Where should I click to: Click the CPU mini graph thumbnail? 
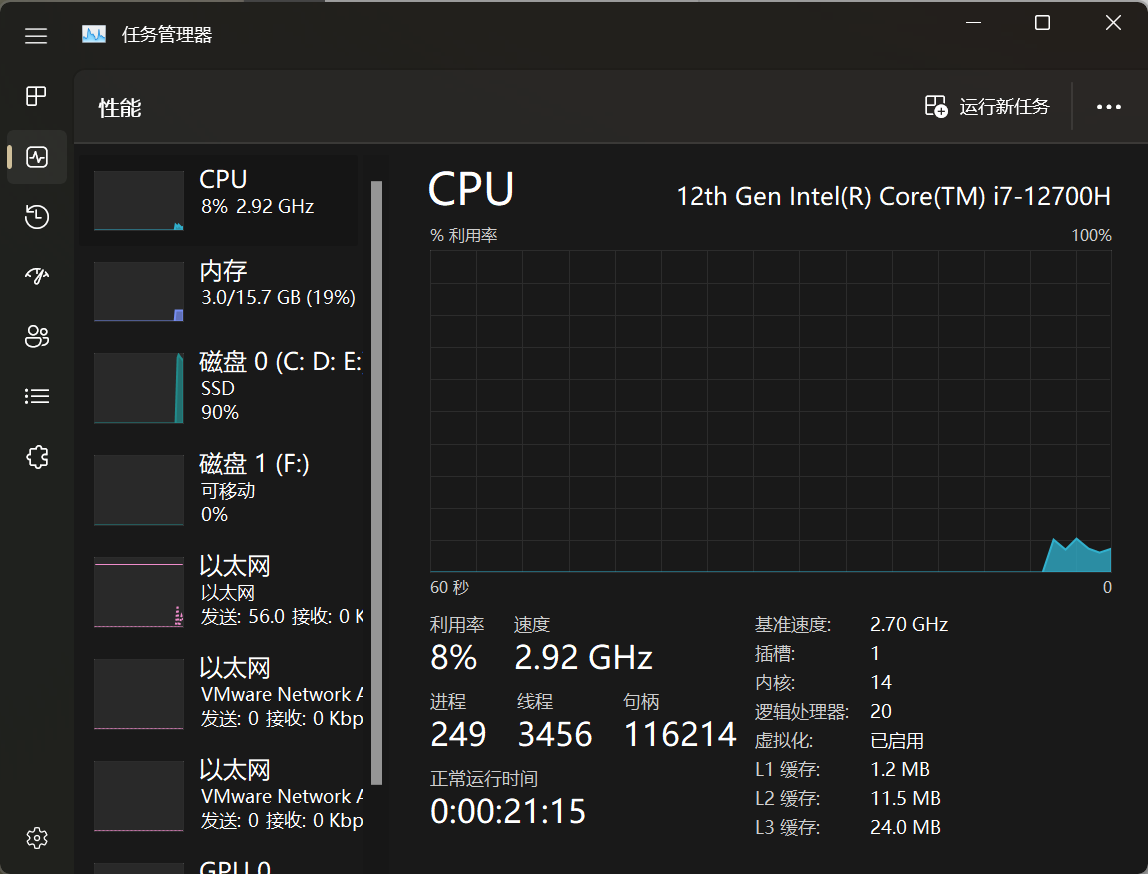138,201
